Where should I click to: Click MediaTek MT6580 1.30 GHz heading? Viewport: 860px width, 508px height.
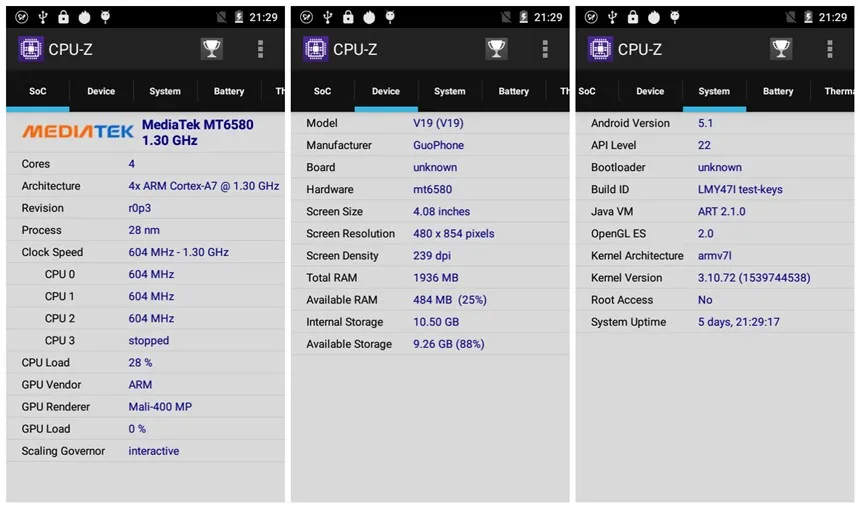197,132
